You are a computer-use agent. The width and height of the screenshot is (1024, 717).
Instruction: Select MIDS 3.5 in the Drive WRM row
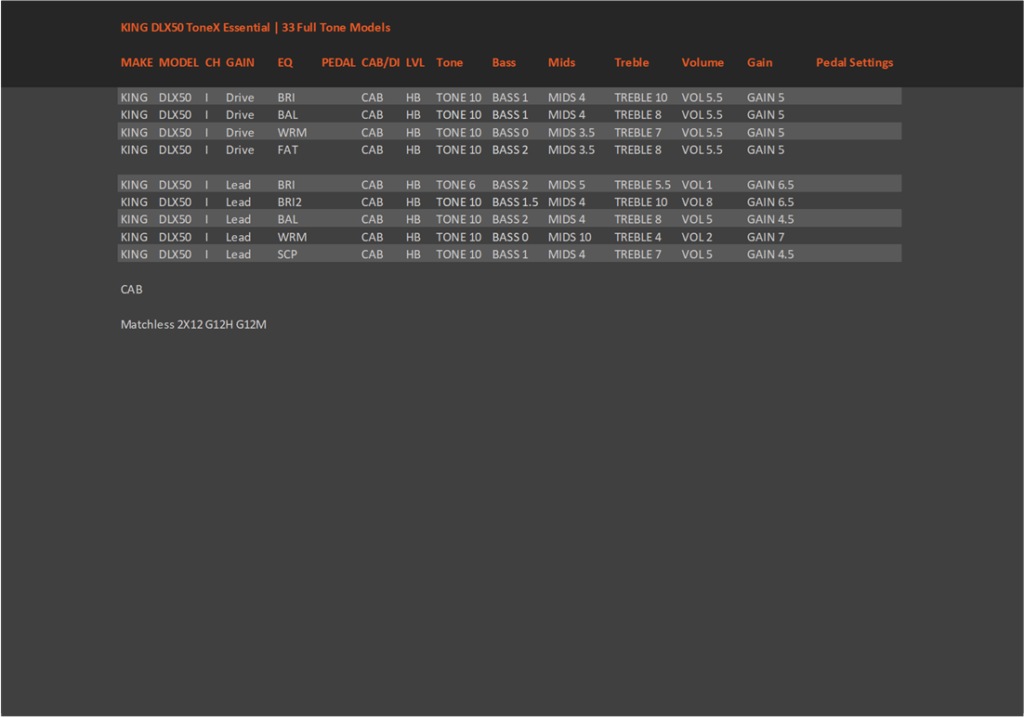(x=571, y=133)
